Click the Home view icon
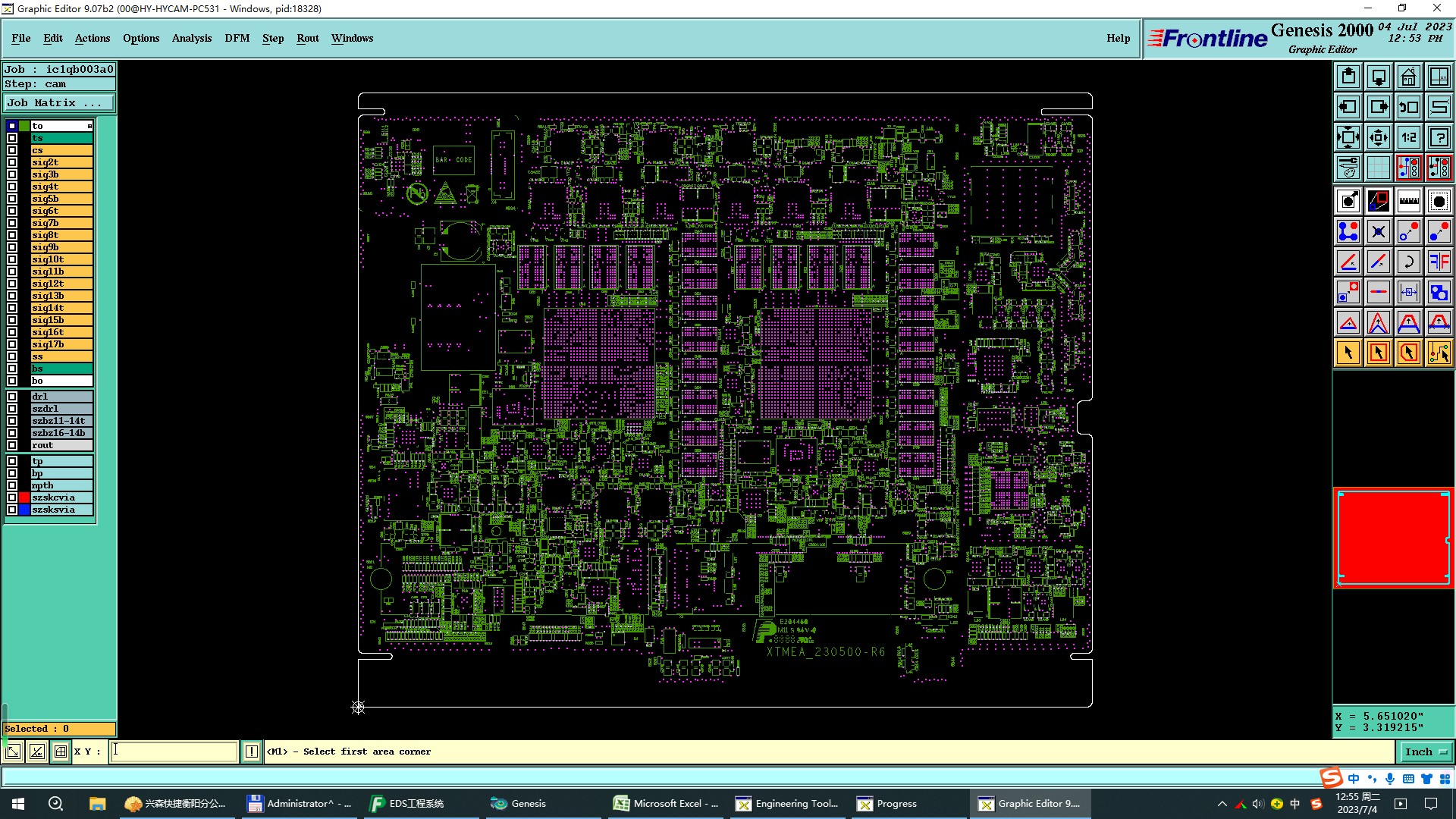 coord(1408,77)
